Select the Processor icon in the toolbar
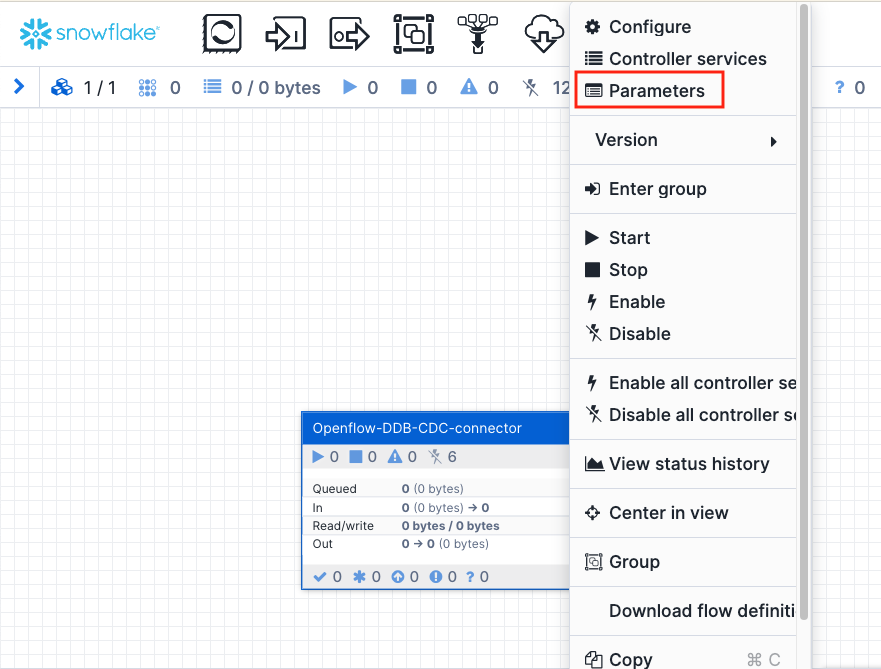Screen dimensions: 881x669 coord(222,34)
